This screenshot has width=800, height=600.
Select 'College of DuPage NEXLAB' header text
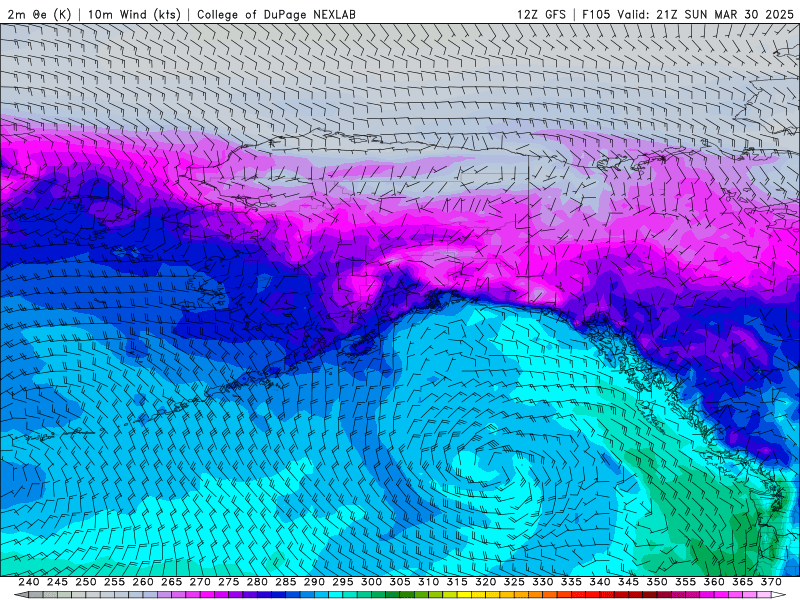(276, 14)
